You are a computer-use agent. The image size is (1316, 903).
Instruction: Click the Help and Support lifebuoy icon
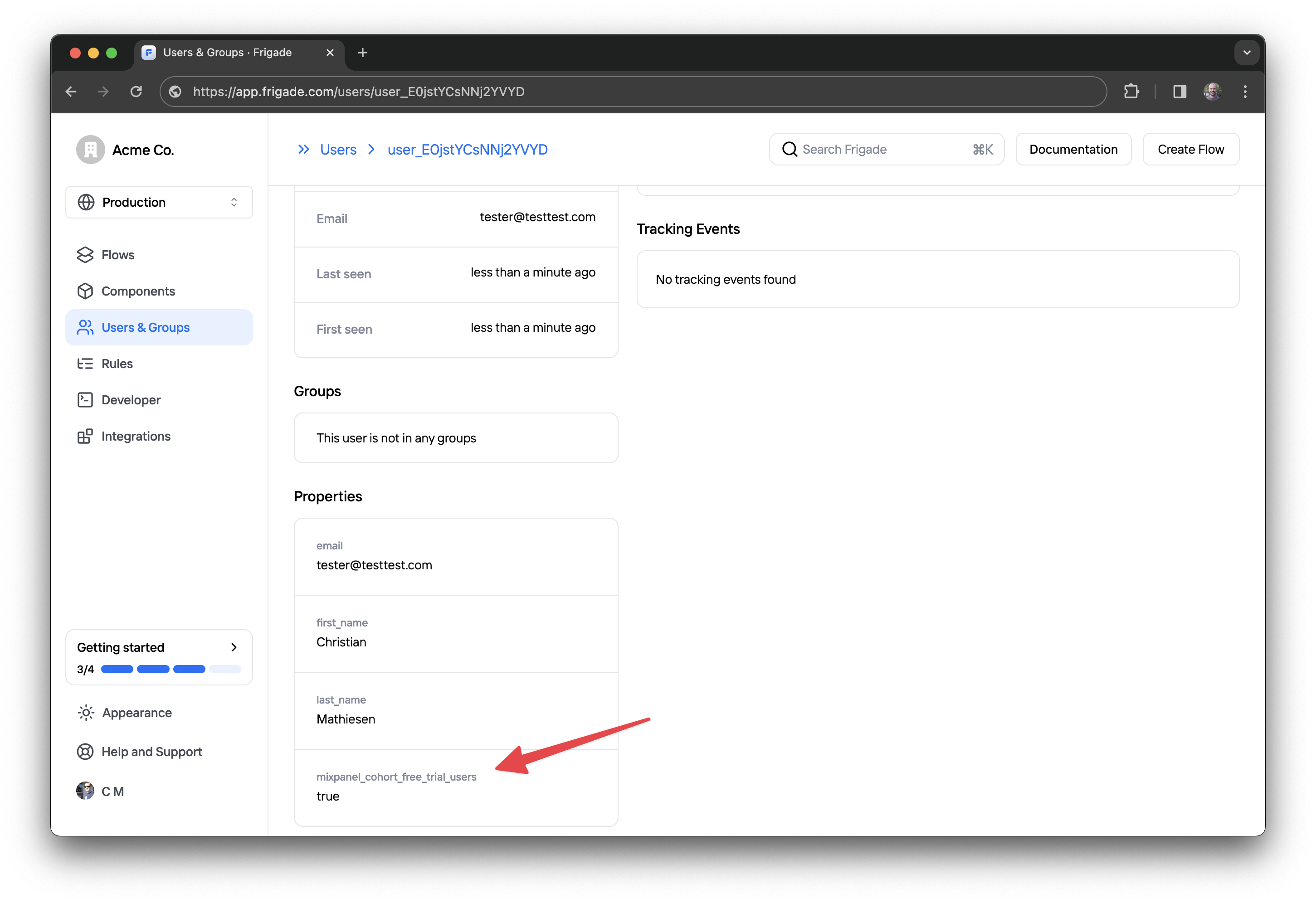coord(85,752)
